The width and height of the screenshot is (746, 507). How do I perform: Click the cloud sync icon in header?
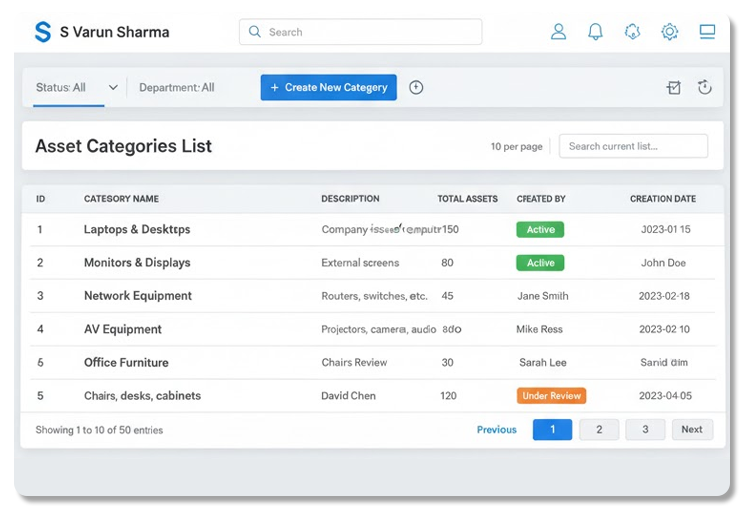tap(632, 32)
